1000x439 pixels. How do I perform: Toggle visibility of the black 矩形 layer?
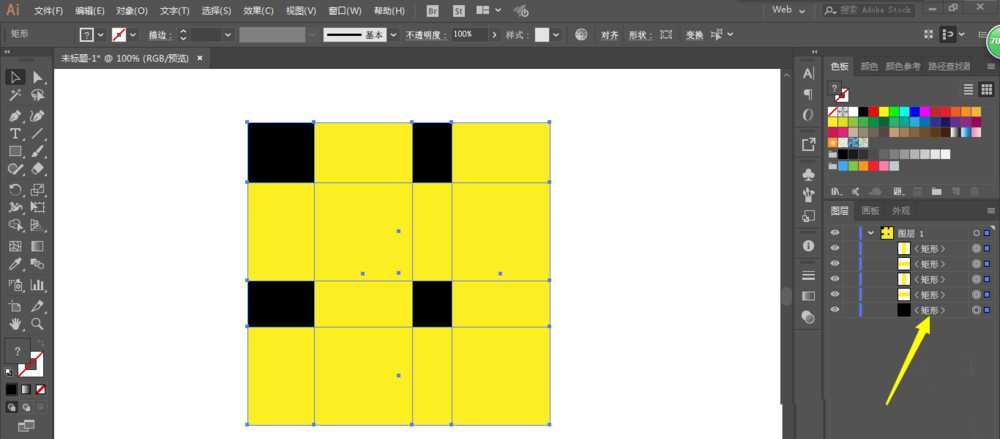coord(835,310)
